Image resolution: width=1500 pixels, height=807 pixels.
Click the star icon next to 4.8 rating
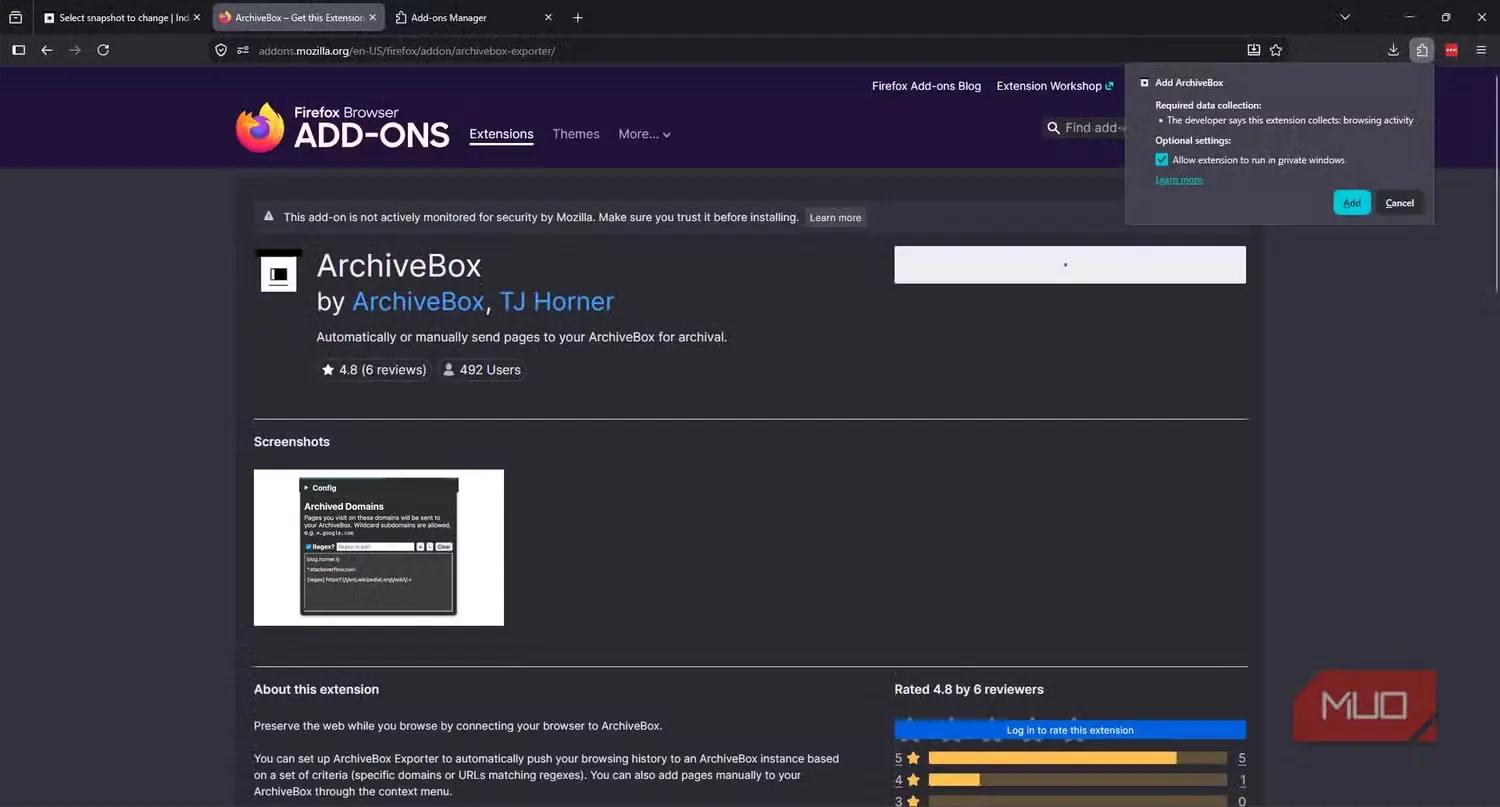click(328, 370)
